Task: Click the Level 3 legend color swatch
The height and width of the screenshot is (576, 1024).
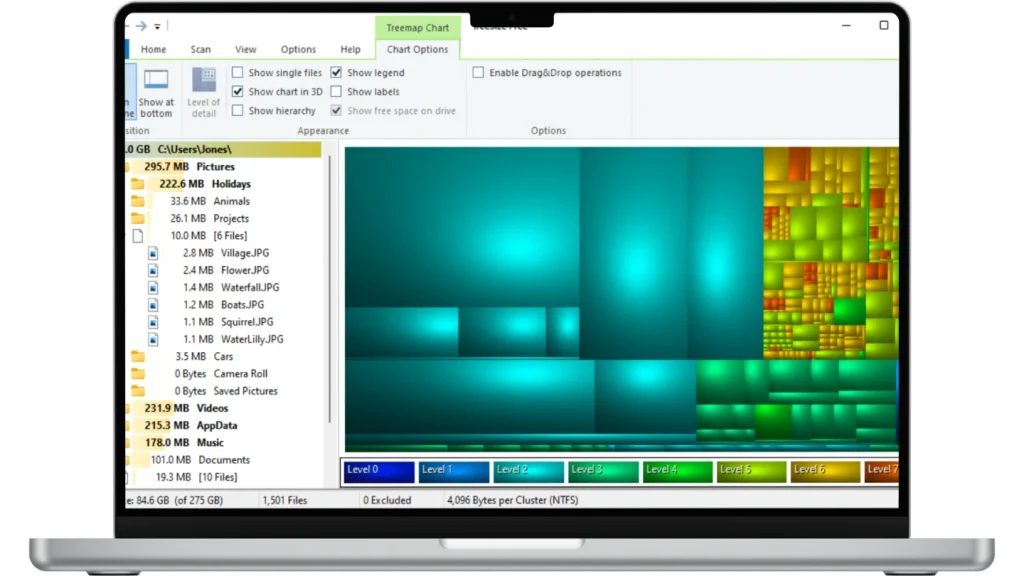Action: (x=603, y=471)
